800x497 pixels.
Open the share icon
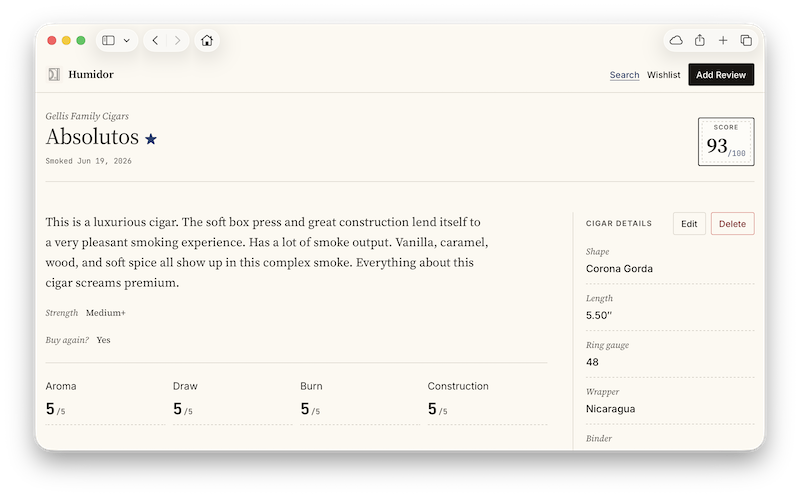point(699,40)
